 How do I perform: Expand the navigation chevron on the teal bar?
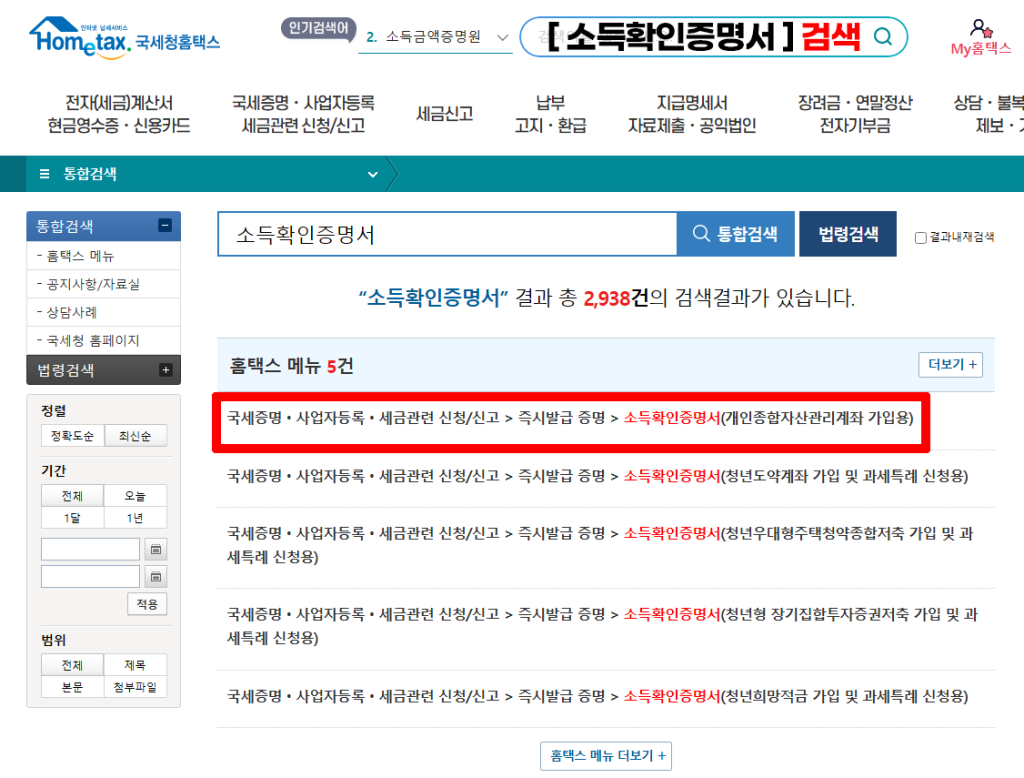(x=373, y=173)
